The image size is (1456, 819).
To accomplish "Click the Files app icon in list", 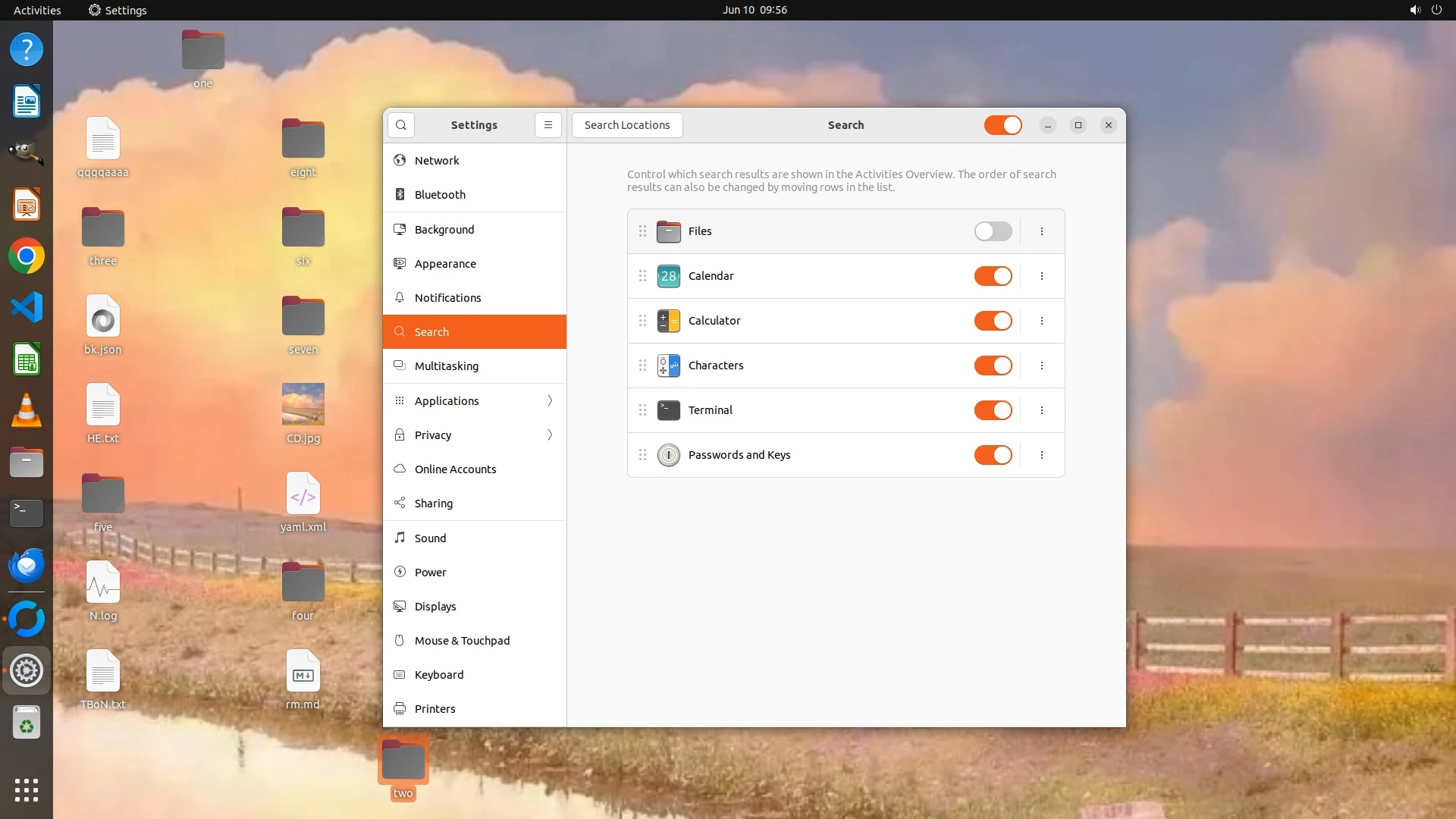I will (668, 231).
